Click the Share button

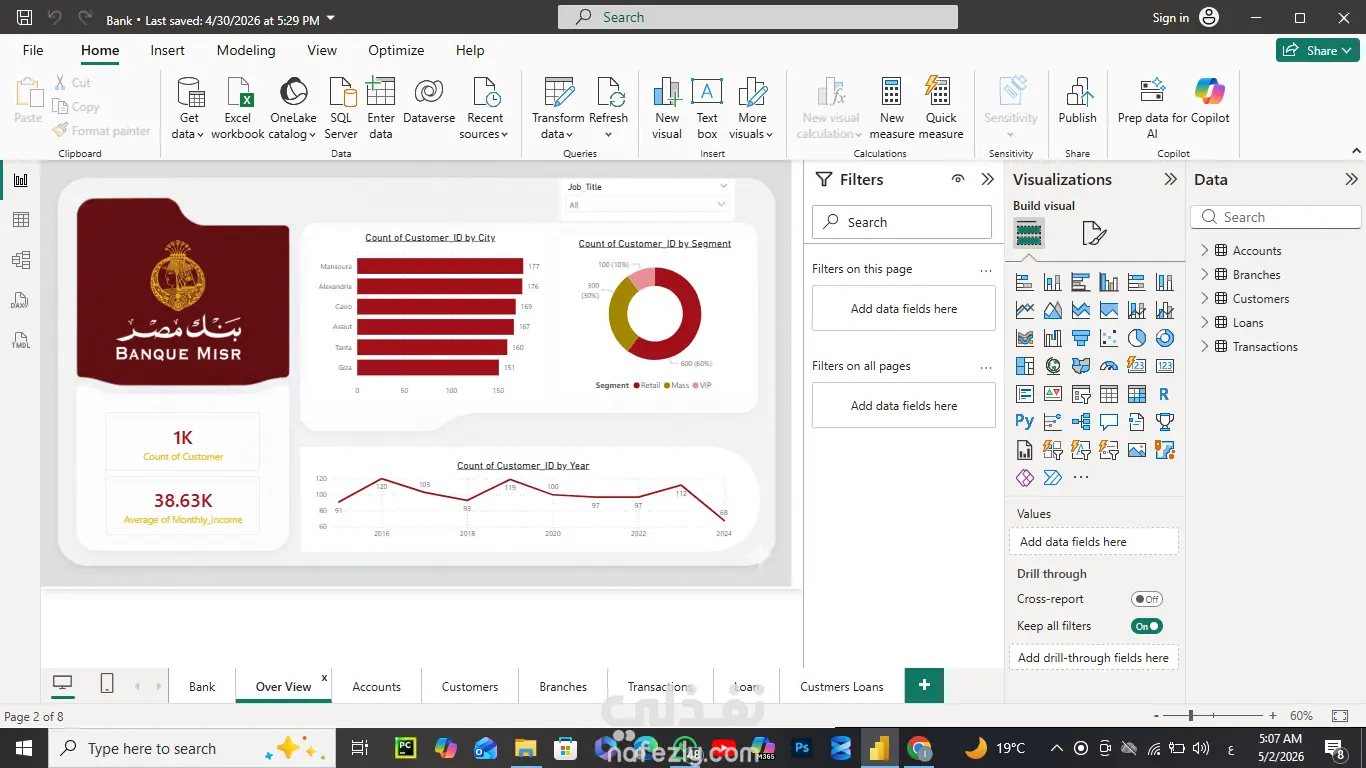(1317, 50)
